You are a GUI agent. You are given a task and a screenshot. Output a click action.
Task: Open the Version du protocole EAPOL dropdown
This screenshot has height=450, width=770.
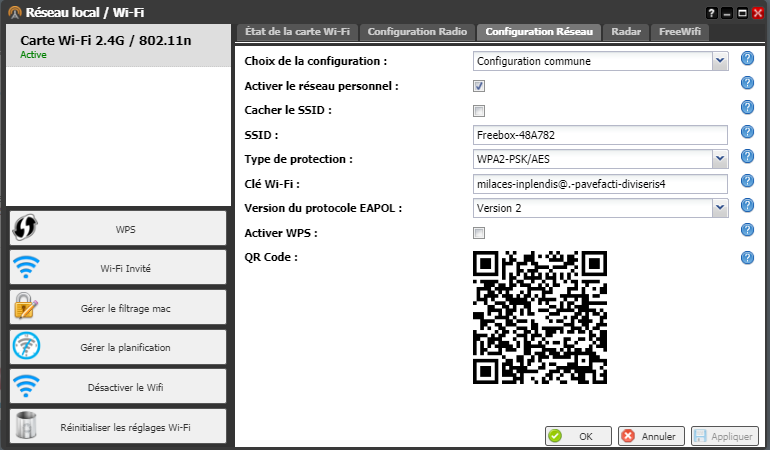720,208
